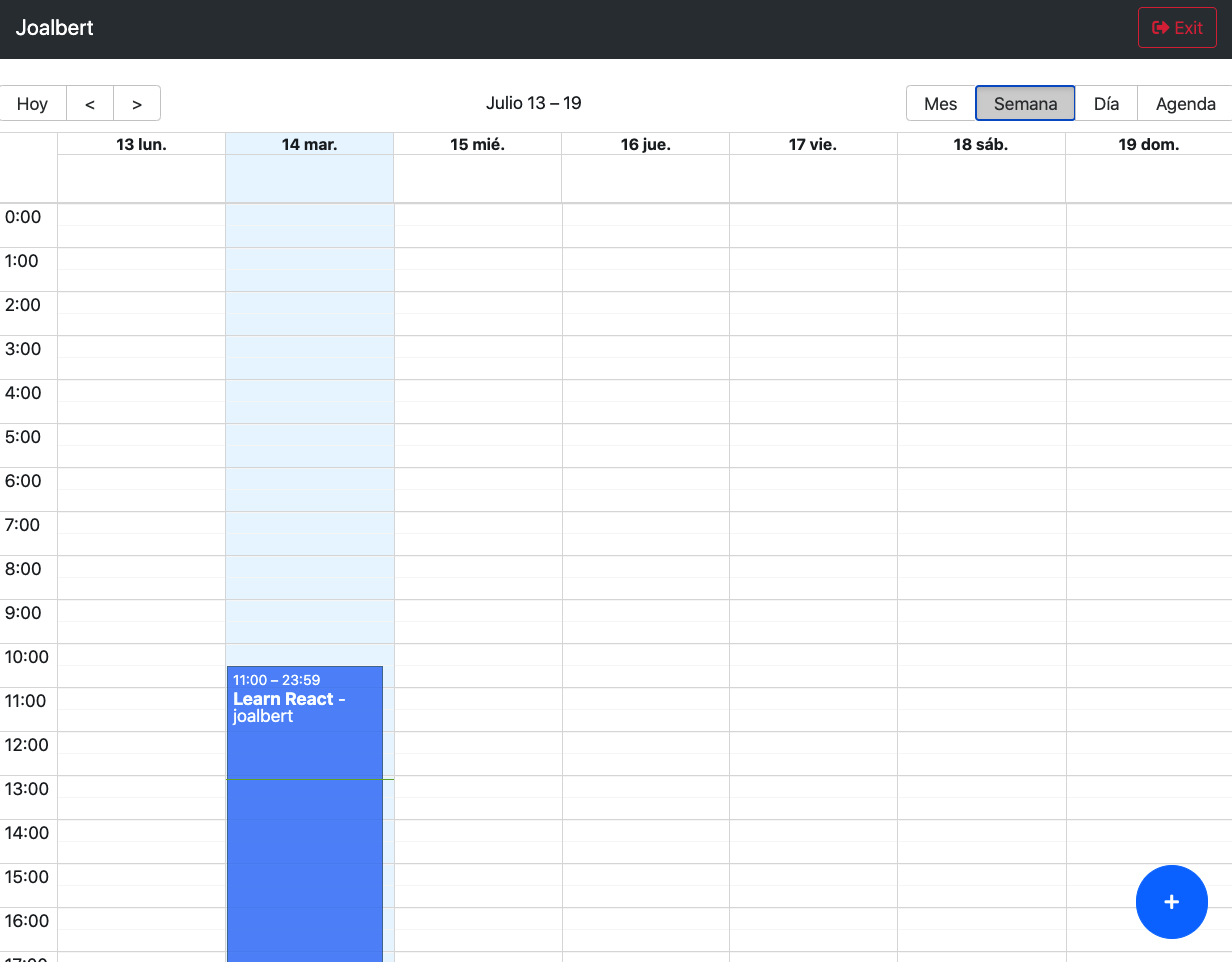The image size is (1232, 962).
Task: Open the Learn React event
Action: click(x=305, y=814)
